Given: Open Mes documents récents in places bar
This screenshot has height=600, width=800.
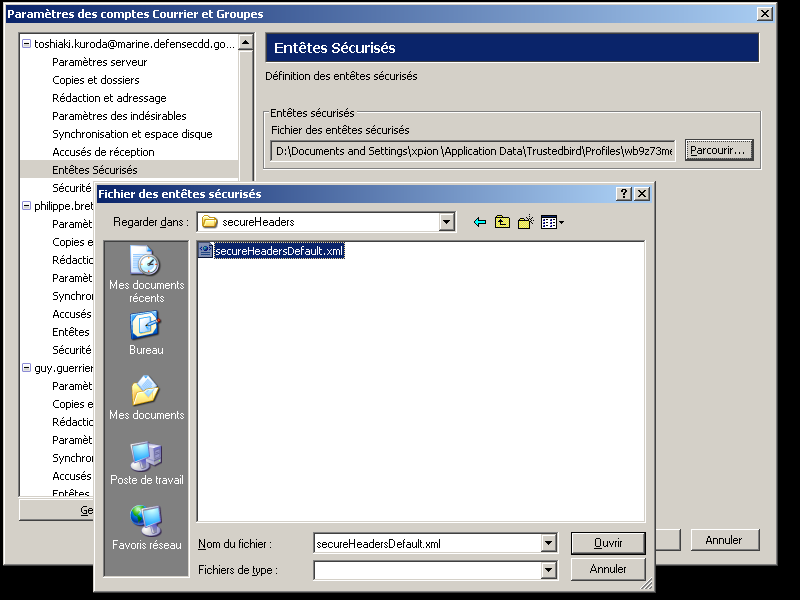Looking at the screenshot, I should [x=146, y=274].
